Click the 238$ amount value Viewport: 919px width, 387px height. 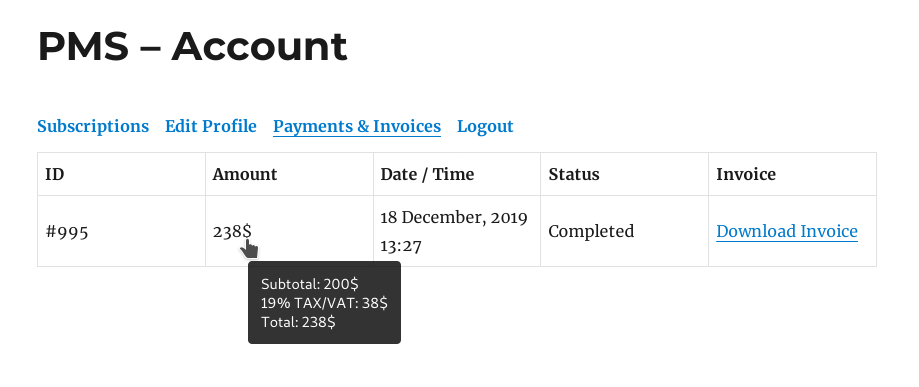coord(232,232)
